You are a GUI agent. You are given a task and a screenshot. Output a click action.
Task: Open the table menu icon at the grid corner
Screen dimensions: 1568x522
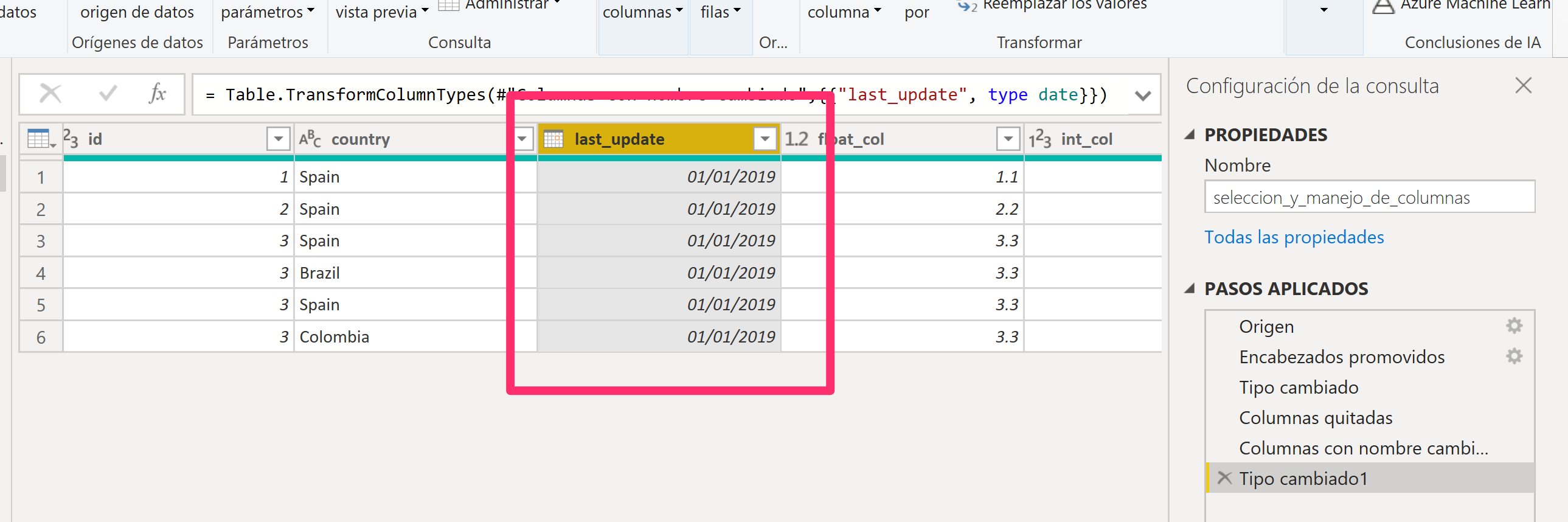(41, 139)
